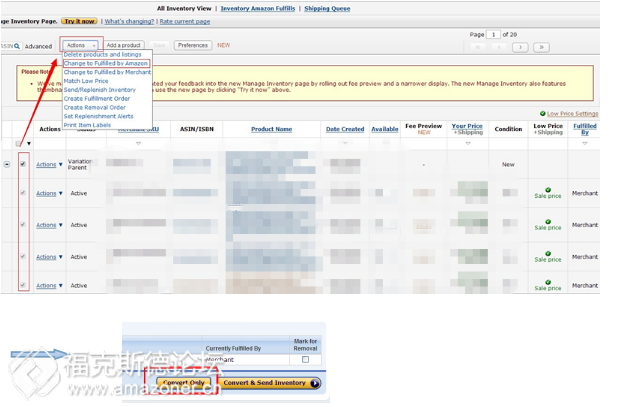
Task: Click the Currently Fulfilled By header
Action: [233, 348]
